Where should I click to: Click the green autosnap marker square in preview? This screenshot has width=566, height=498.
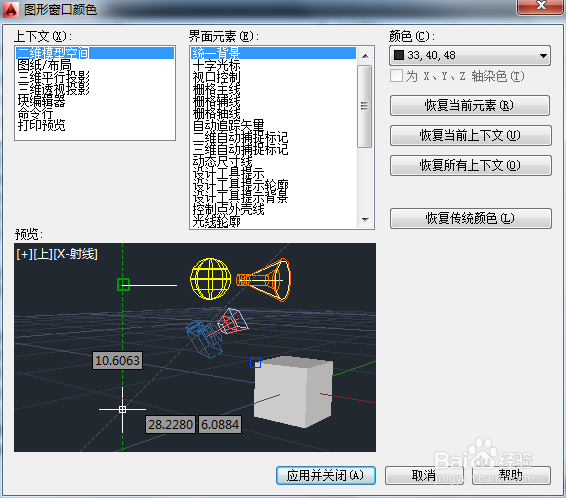click(x=123, y=284)
